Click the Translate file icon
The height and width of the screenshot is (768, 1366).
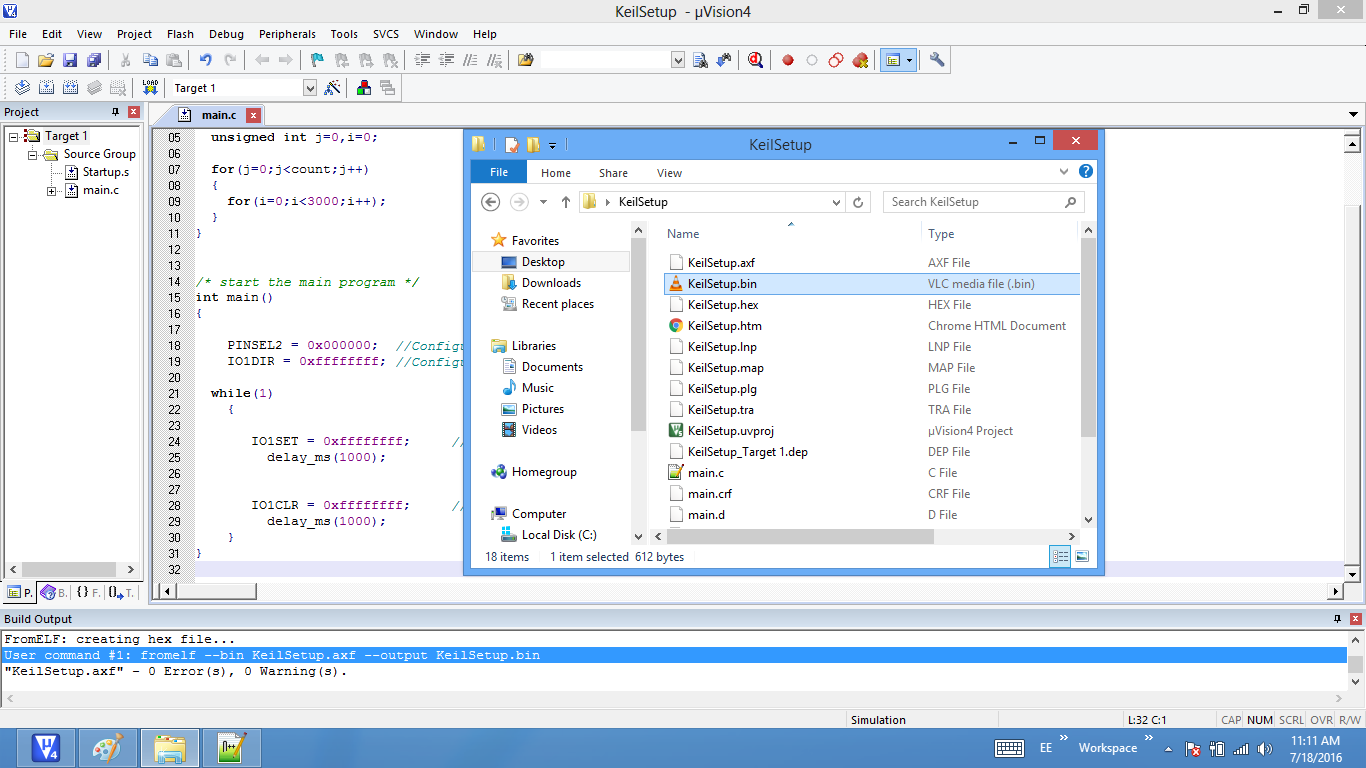click(x=22, y=88)
